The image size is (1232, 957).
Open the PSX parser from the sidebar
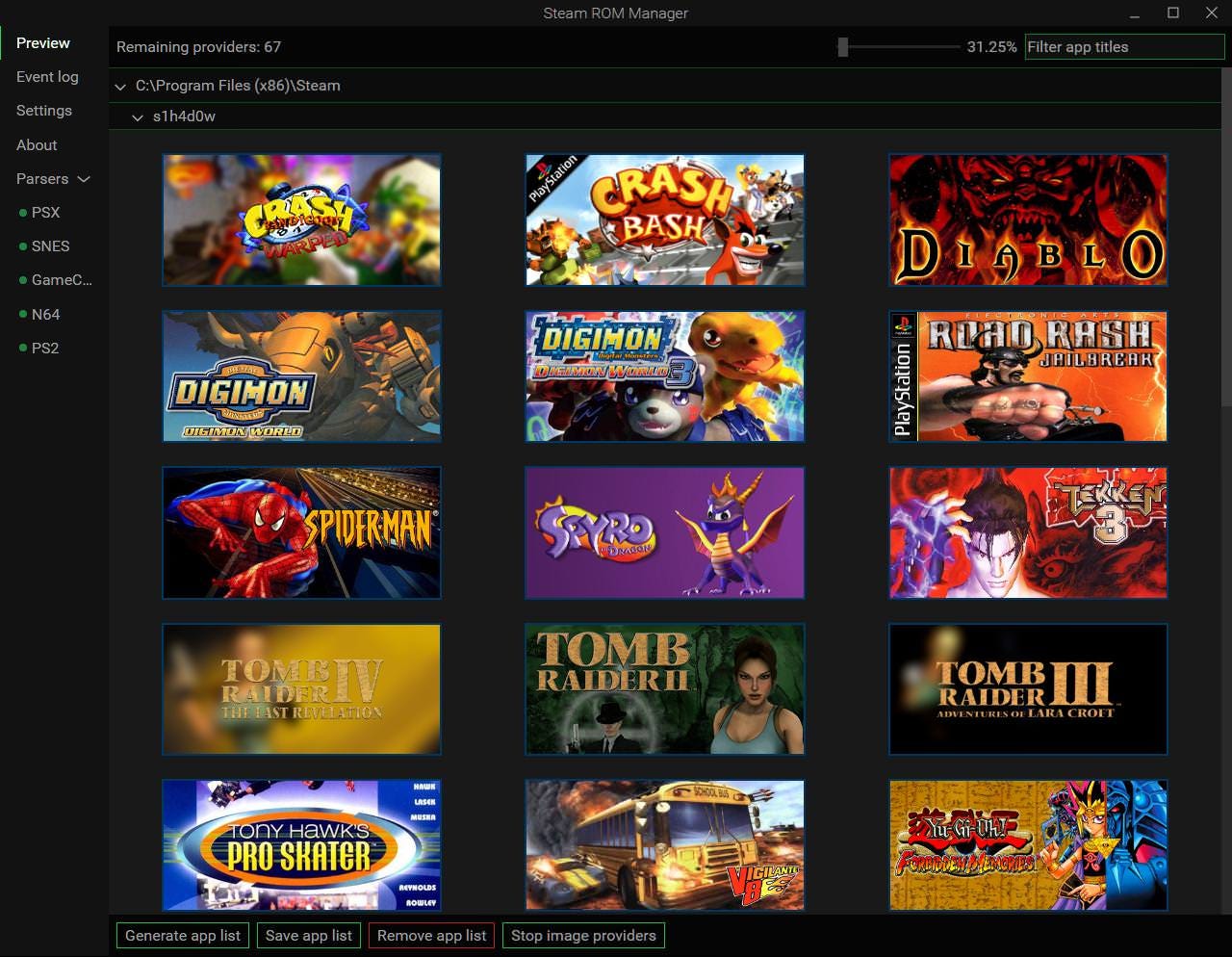(x=44, y=212)
